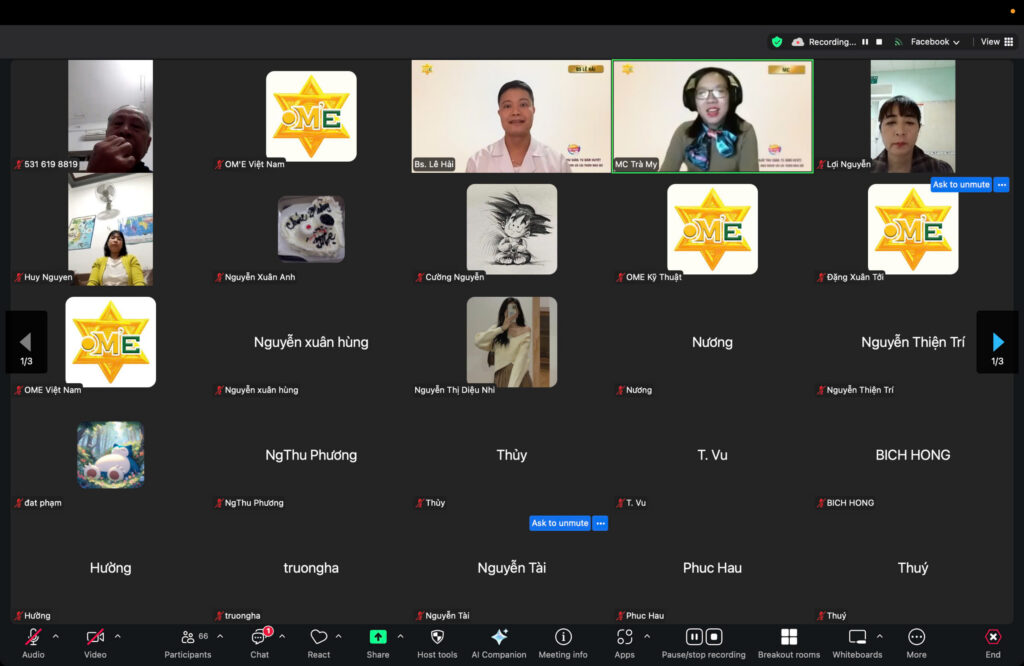The image size is (1024, 666).
Task: Click Ask to unmute for Lợi Nguyễn
Action: point(960,185)
